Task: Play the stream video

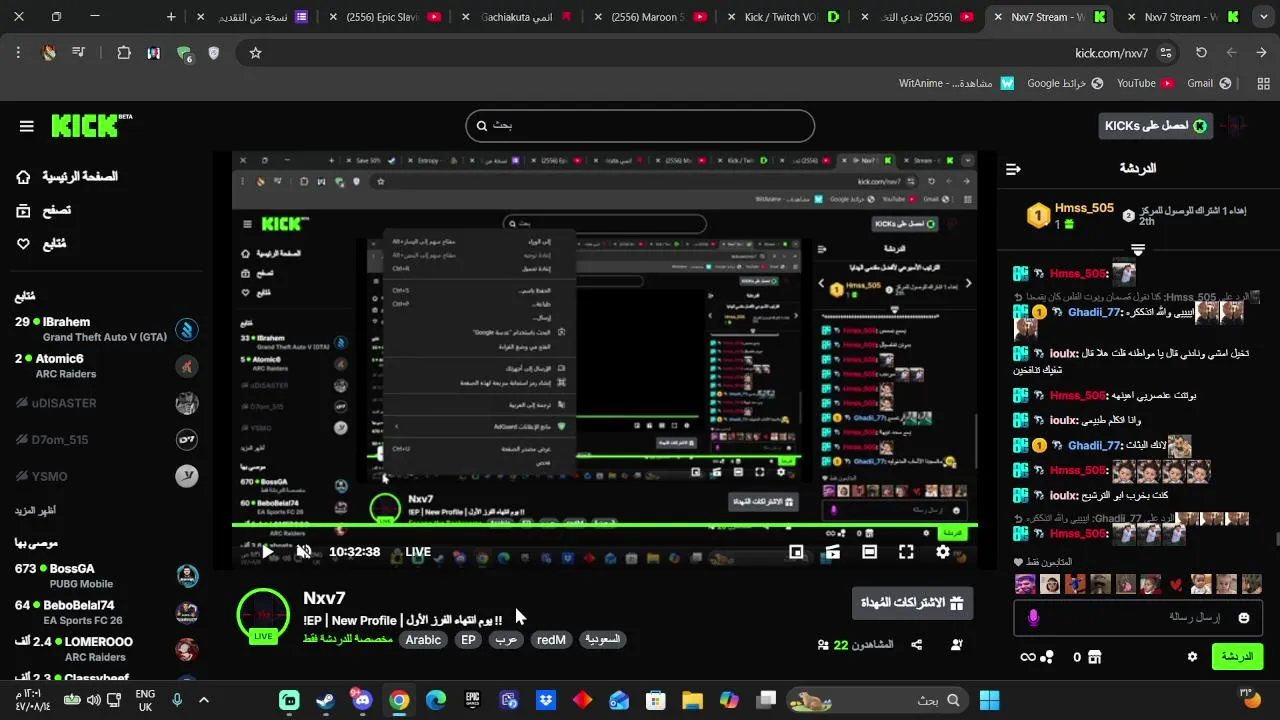Action: (x=268, y=552)
